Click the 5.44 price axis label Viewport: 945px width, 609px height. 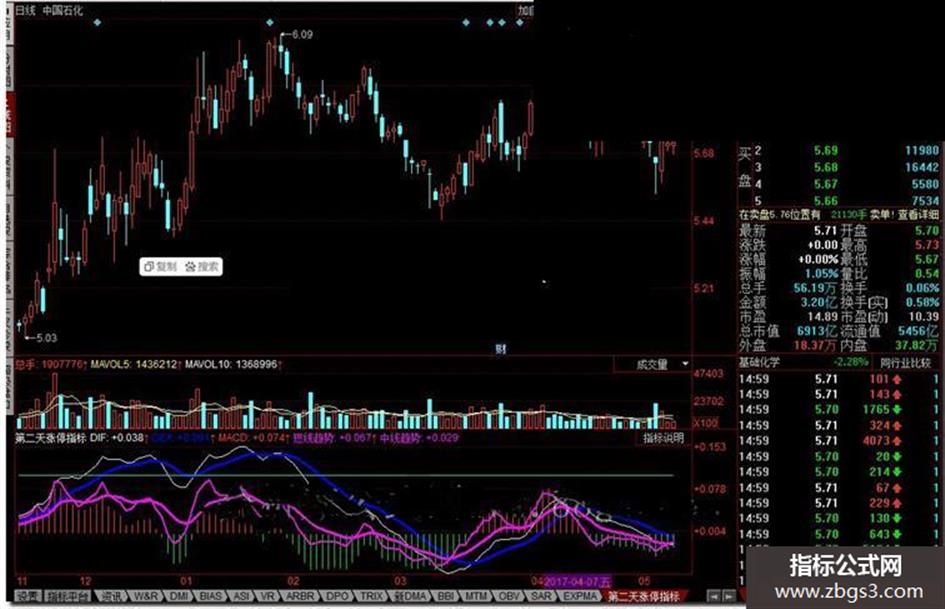pos(704,221)
